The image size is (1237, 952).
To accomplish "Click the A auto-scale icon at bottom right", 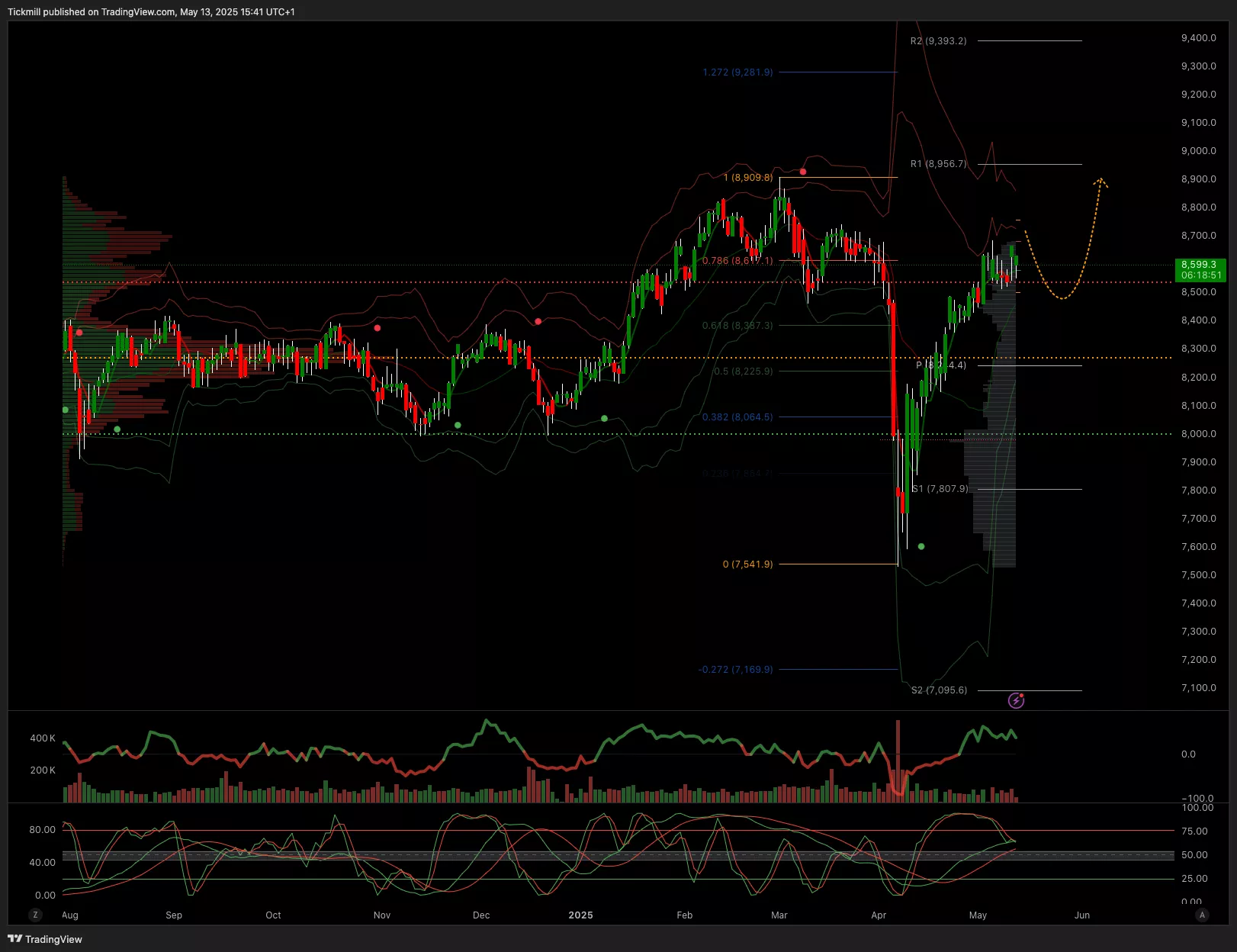I will (x=1202, y=915).
